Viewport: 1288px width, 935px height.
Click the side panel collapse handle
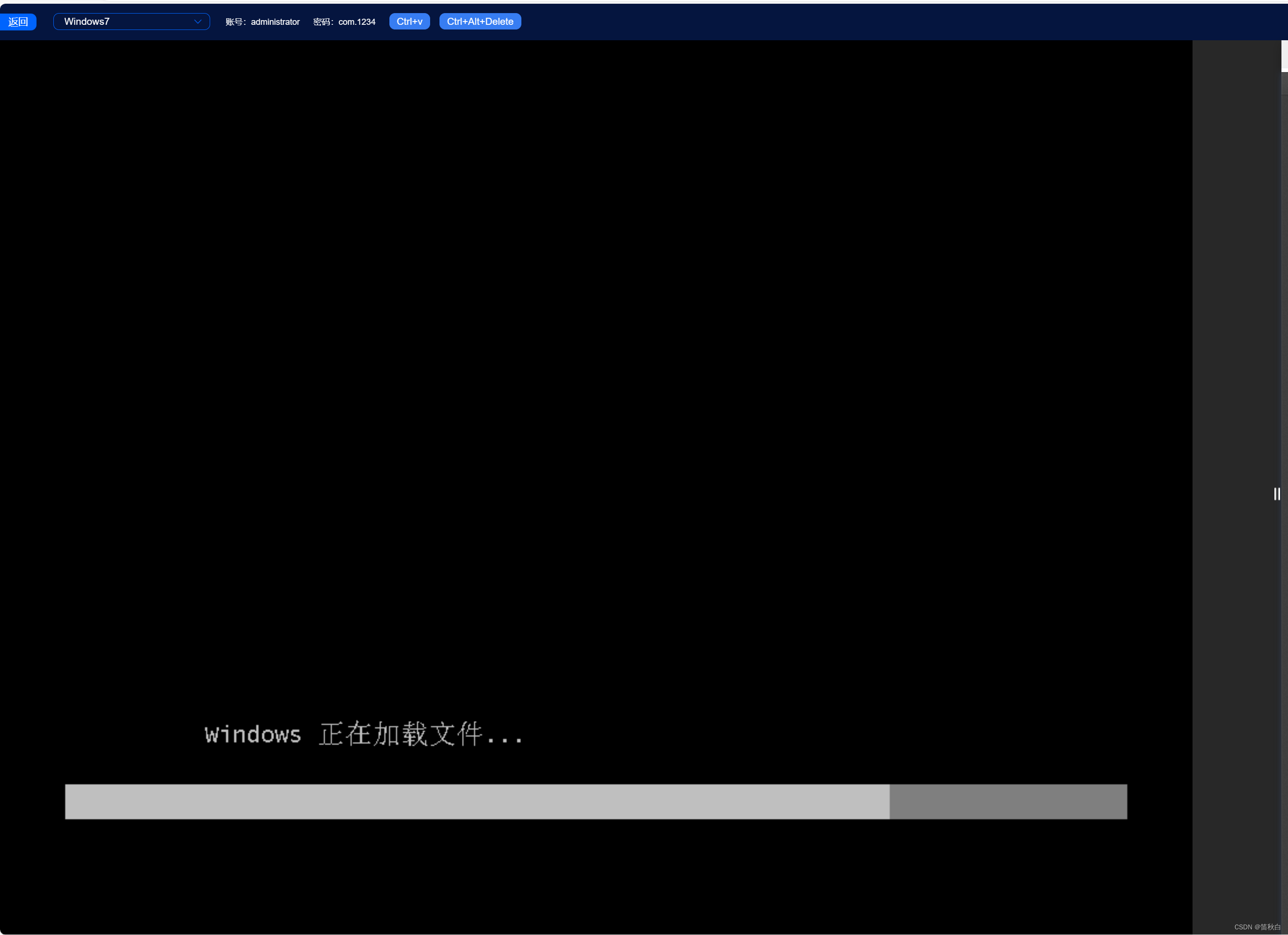tap(1277, 494)
